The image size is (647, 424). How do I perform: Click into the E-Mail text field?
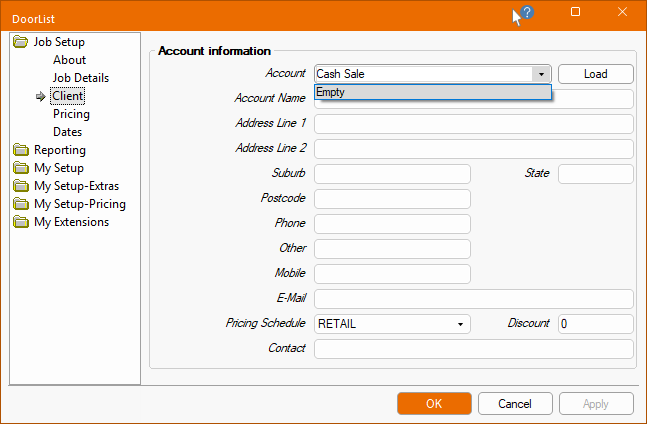474,299
